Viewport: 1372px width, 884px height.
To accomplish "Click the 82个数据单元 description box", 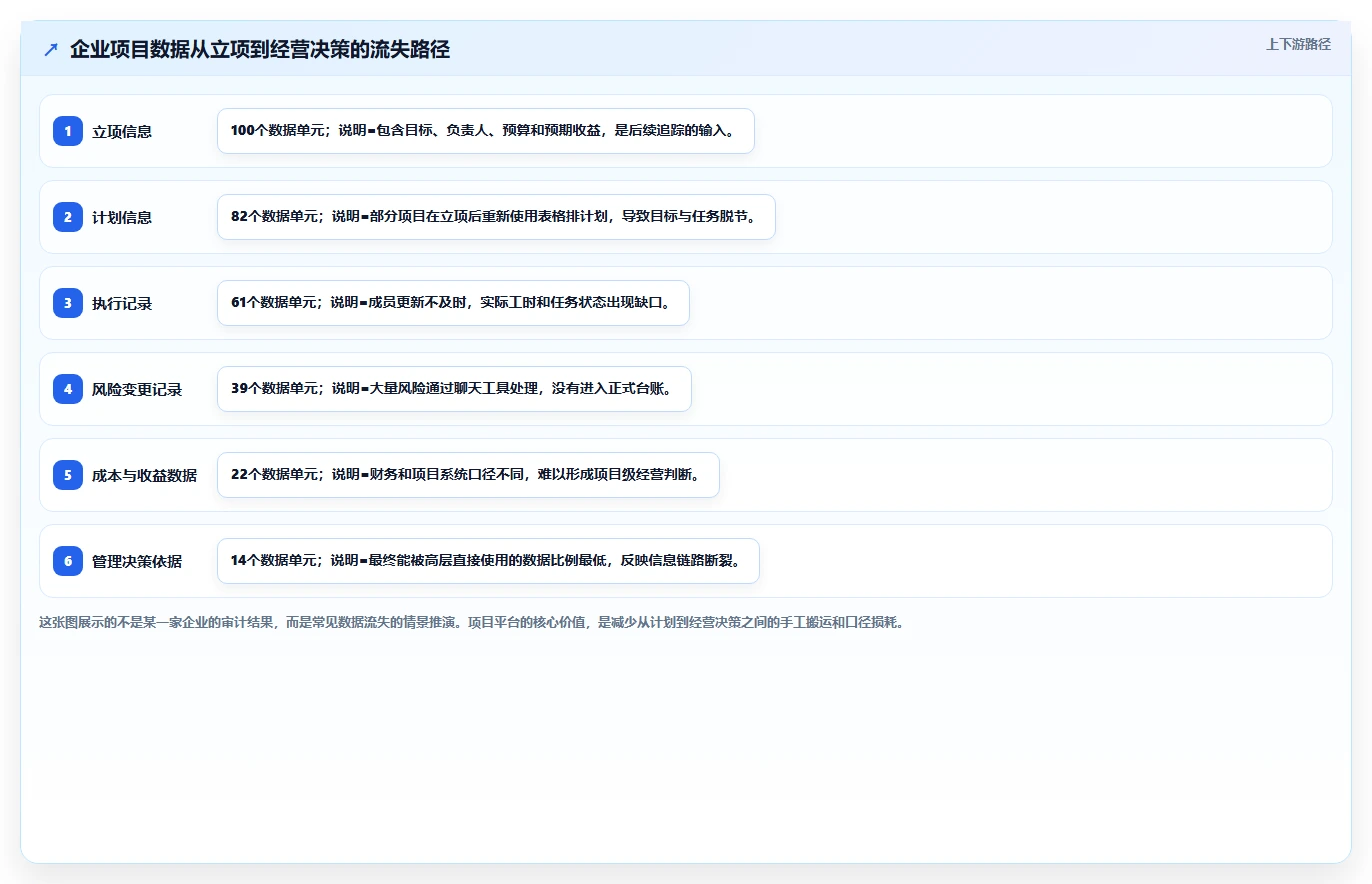I will pos(496,217).
